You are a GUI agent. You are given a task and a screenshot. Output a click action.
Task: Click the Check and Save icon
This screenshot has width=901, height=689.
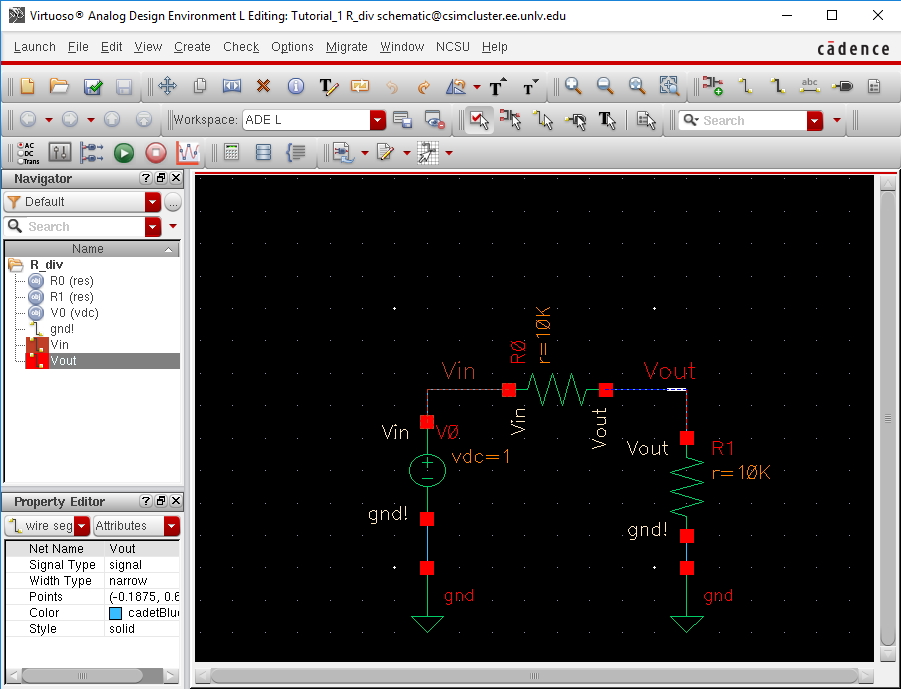coord(92,87)
